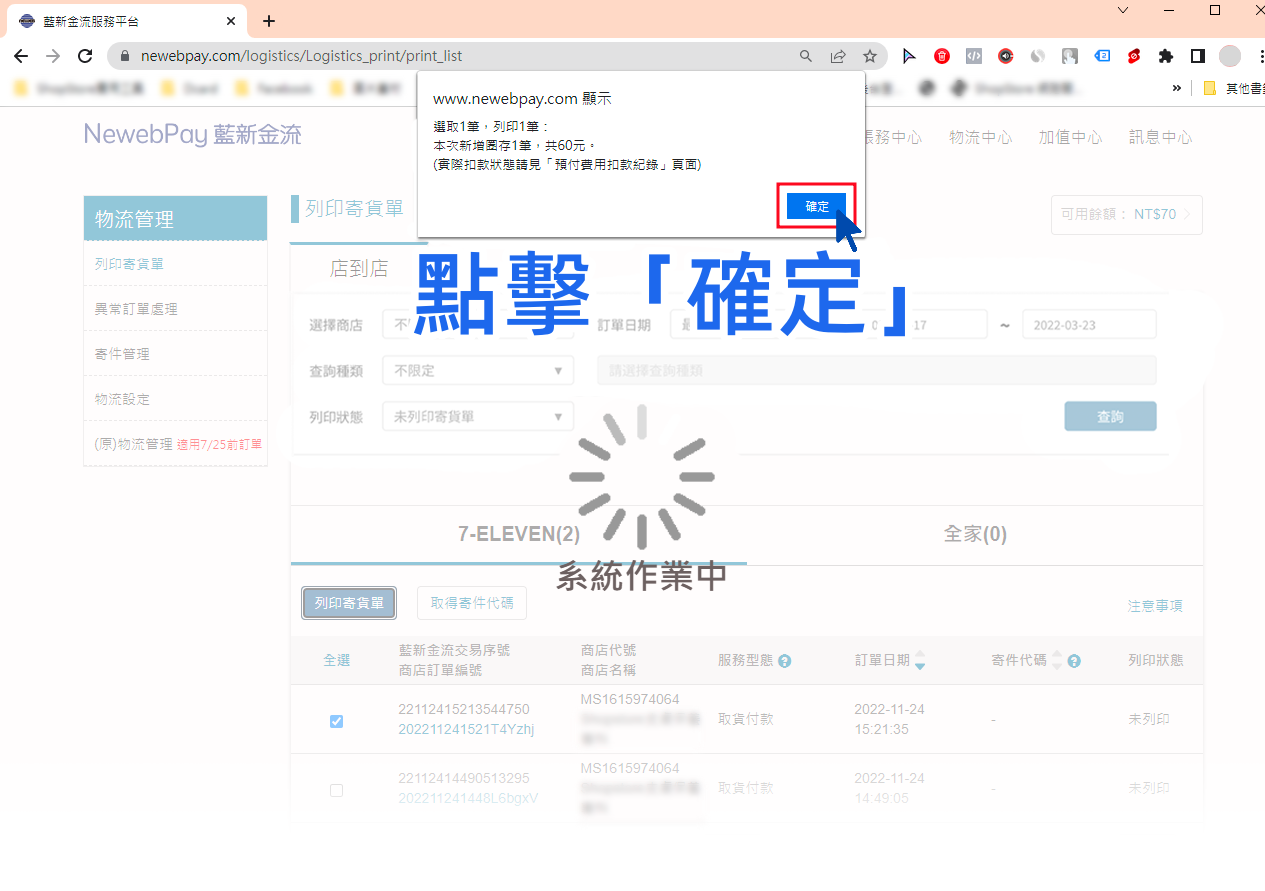Open 加值中心 in the top navigation
This screenshot has width=1265, height=891.
click(1070, 137)
